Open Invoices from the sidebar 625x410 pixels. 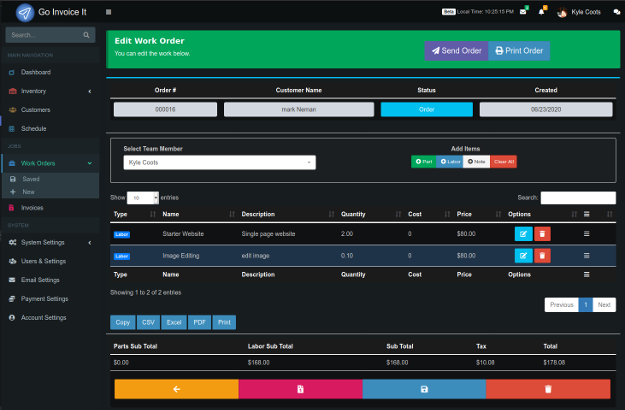click(x=32, y=208)
